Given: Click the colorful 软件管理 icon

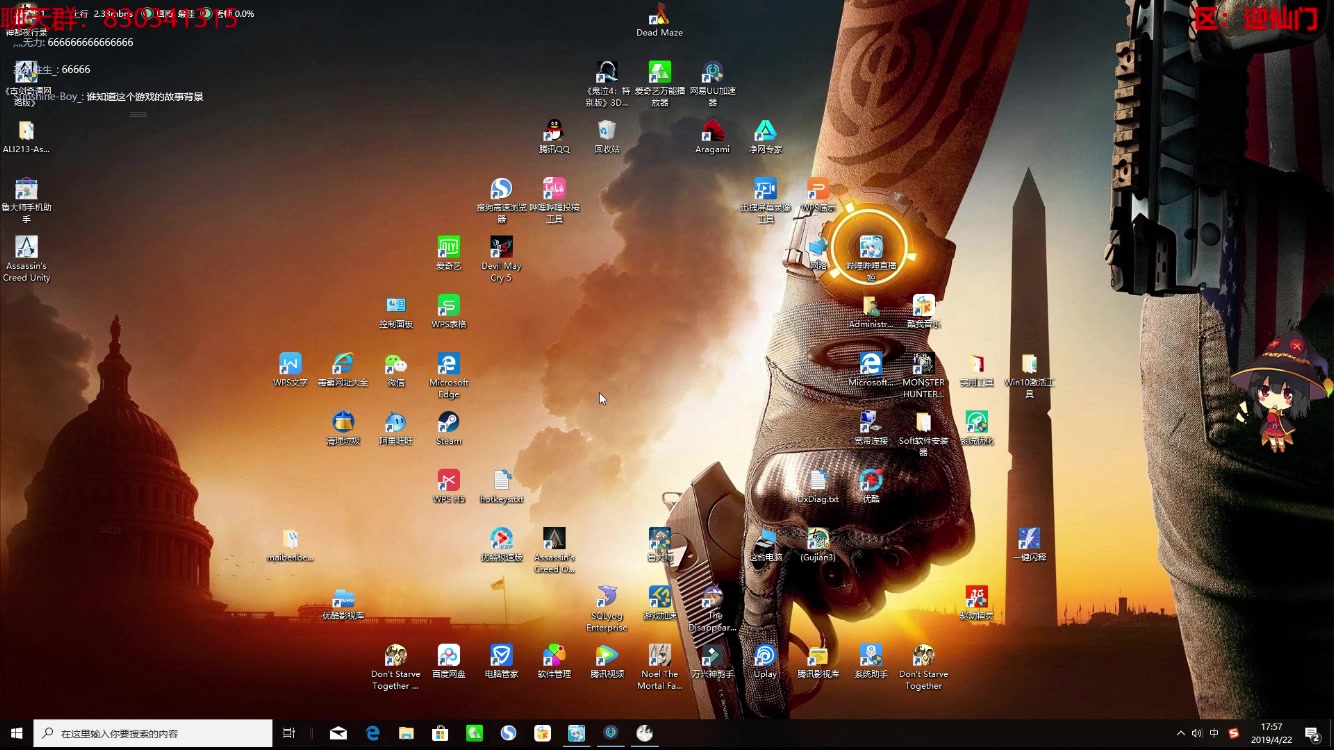Looking at the screenshot, I should pyautogui.click(x=554, y=662).
